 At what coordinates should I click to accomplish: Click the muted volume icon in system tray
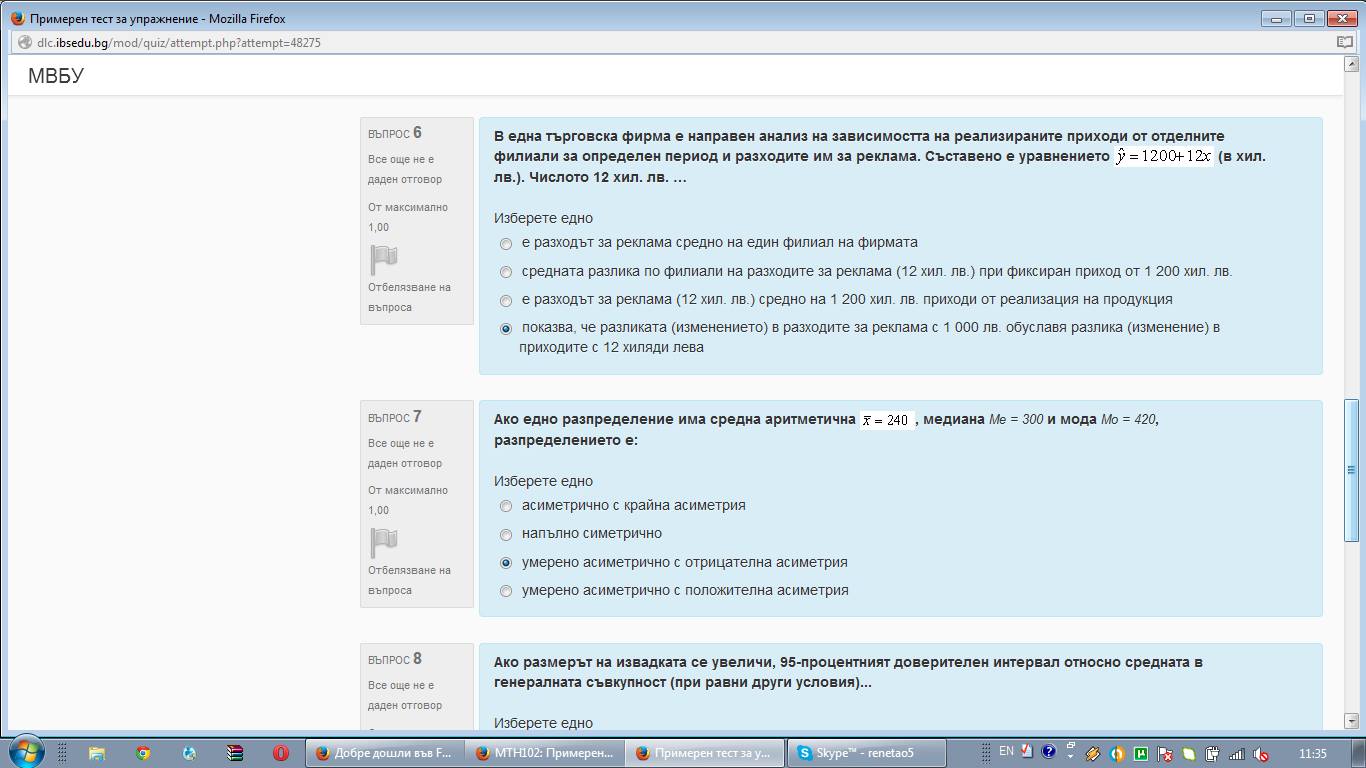[x=1262, y=754]
